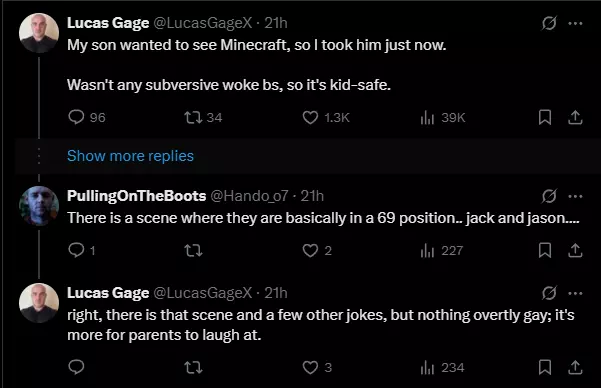Repost the PullingOnTheBoots reply
This screenshot has width=601, height=388.
coord(193,251)
